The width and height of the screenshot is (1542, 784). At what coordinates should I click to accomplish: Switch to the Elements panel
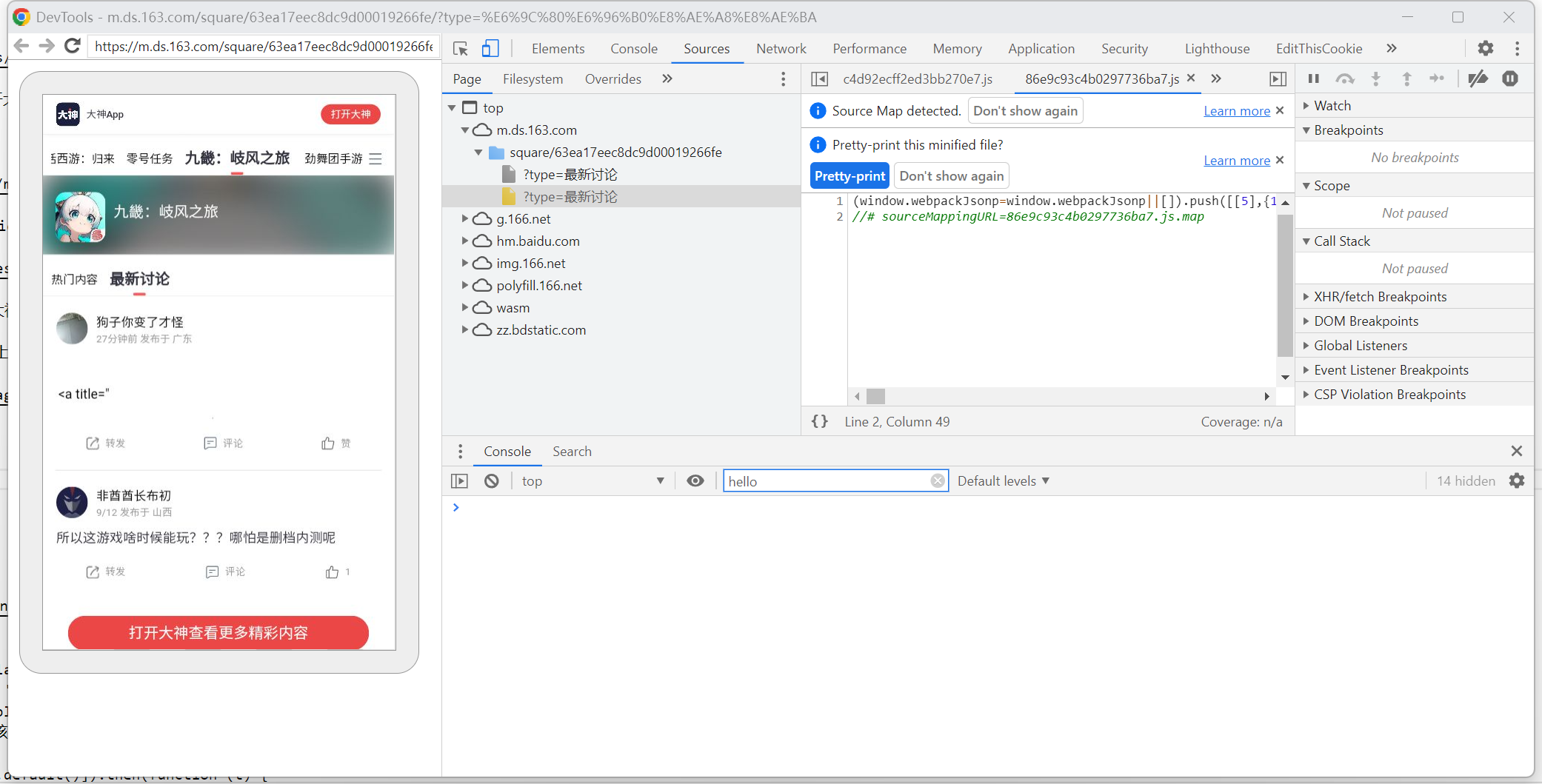pyautogui.click(x=558, y=49)
